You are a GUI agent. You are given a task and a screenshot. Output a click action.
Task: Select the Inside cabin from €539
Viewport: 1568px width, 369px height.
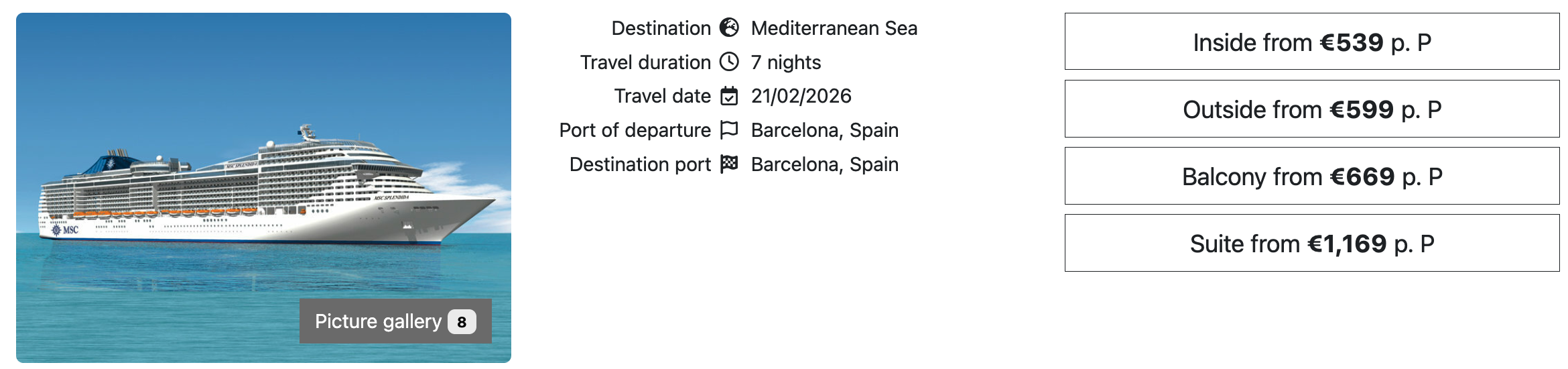[x=1311, y=42]
